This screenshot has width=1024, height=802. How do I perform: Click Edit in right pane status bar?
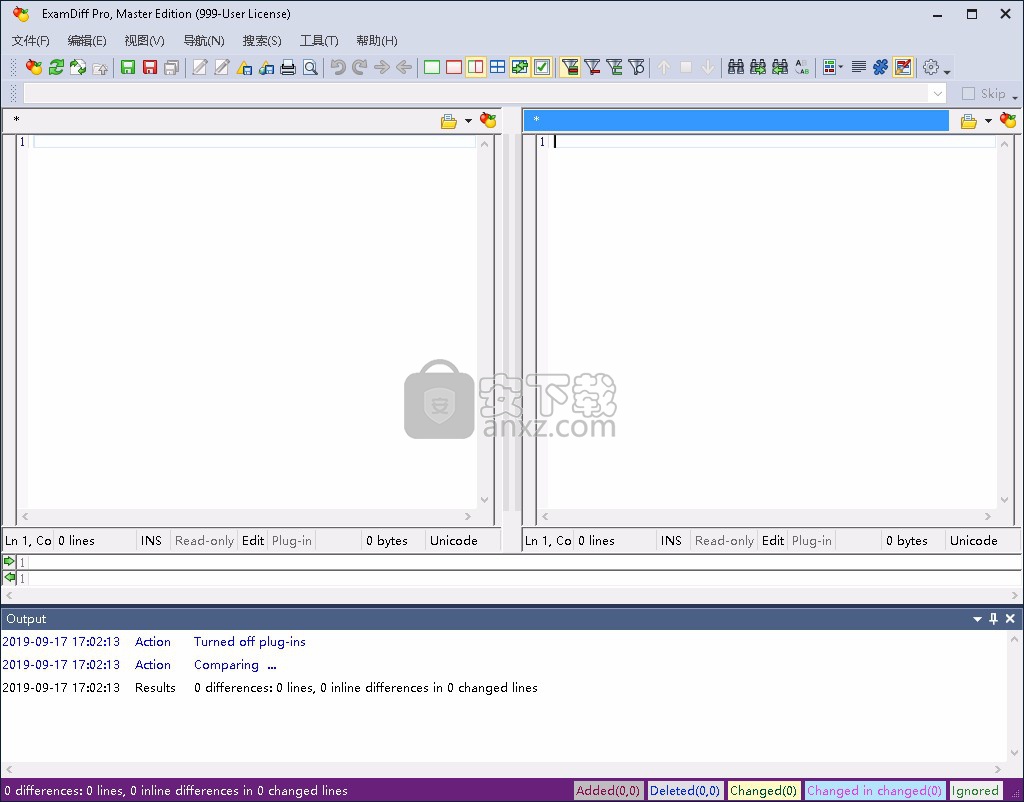773,541
